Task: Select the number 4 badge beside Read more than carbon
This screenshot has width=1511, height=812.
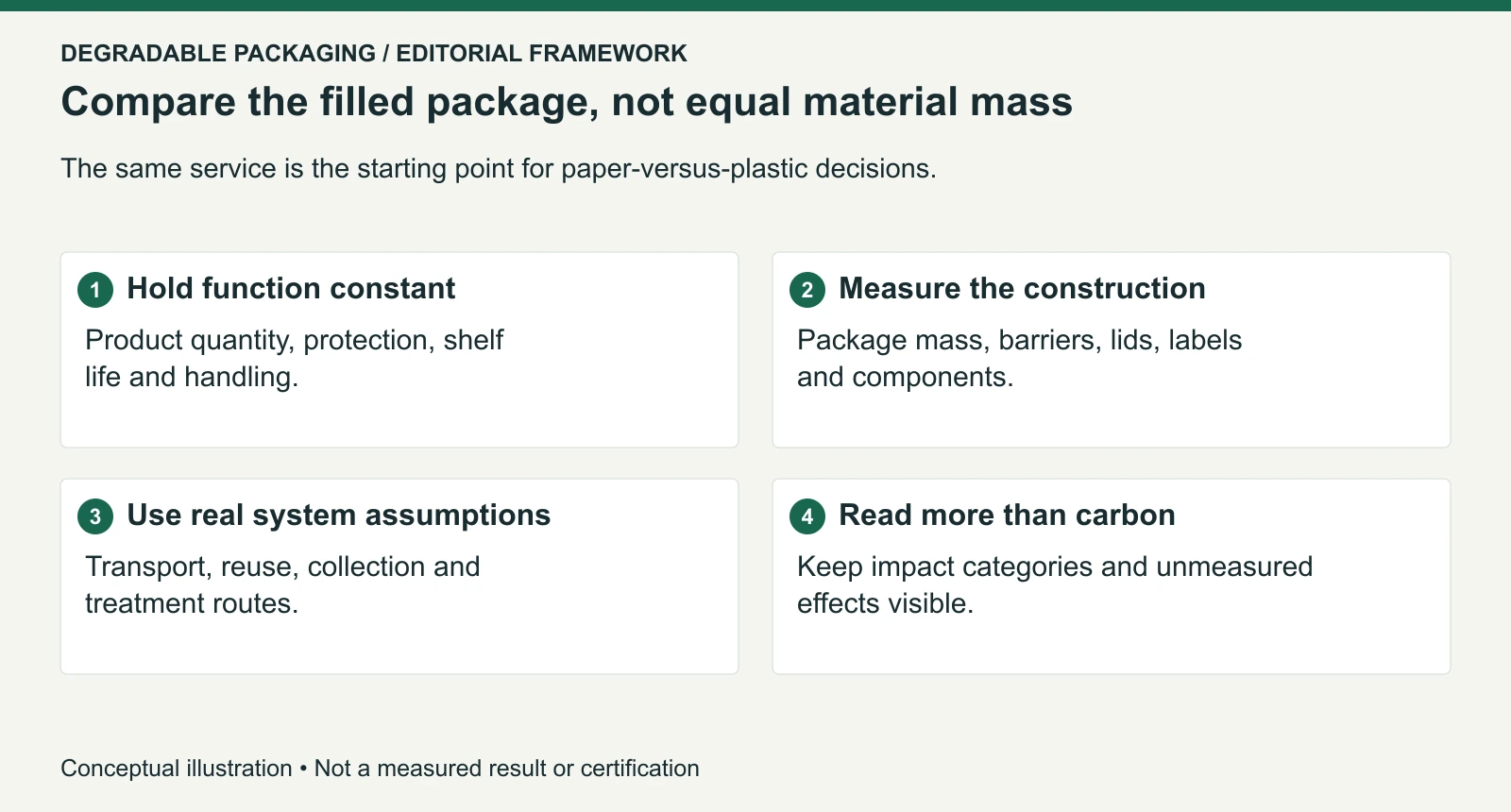Action: [x=807, y=516]
